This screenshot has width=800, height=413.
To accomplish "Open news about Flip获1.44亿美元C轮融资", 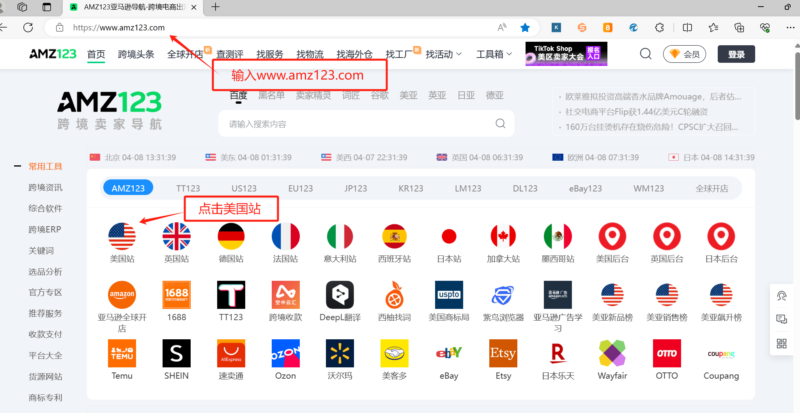I will tap(636, 112).
